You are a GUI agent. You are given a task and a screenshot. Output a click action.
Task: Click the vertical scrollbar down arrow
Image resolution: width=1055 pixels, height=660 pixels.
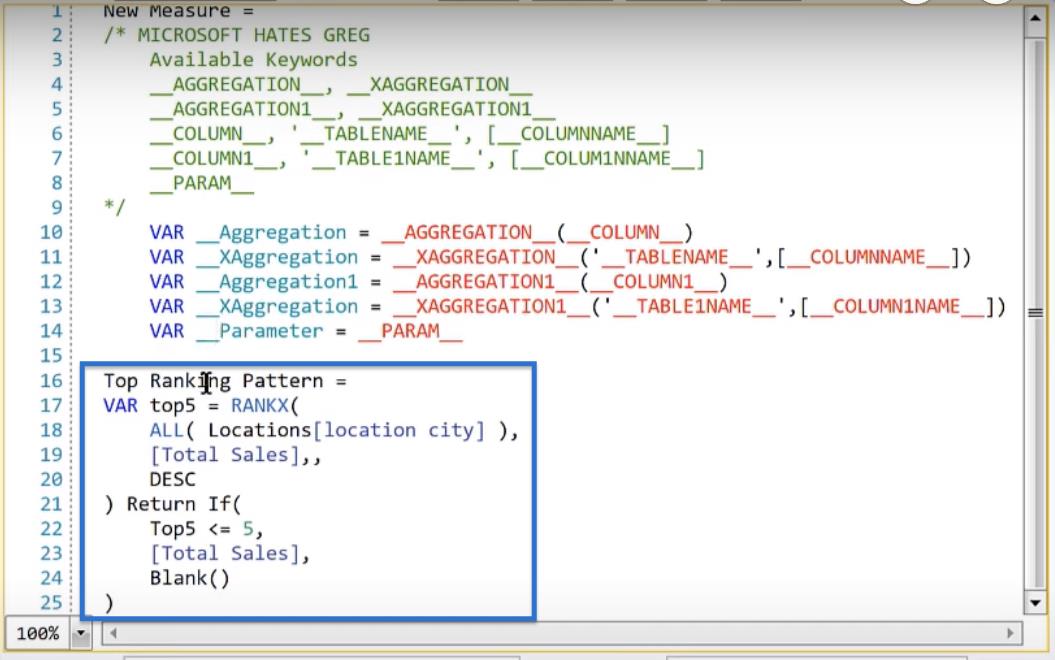[1035, 602]
